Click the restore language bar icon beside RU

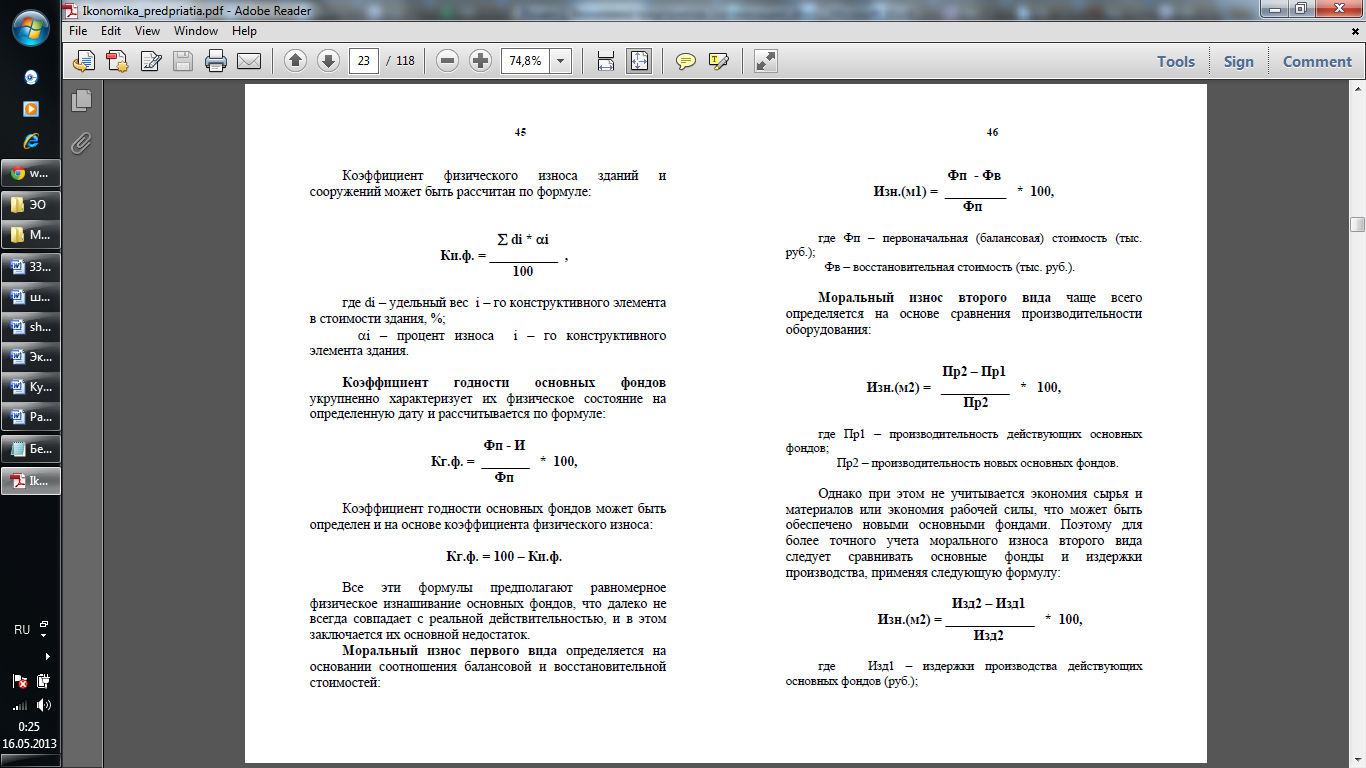click(46, 626)
